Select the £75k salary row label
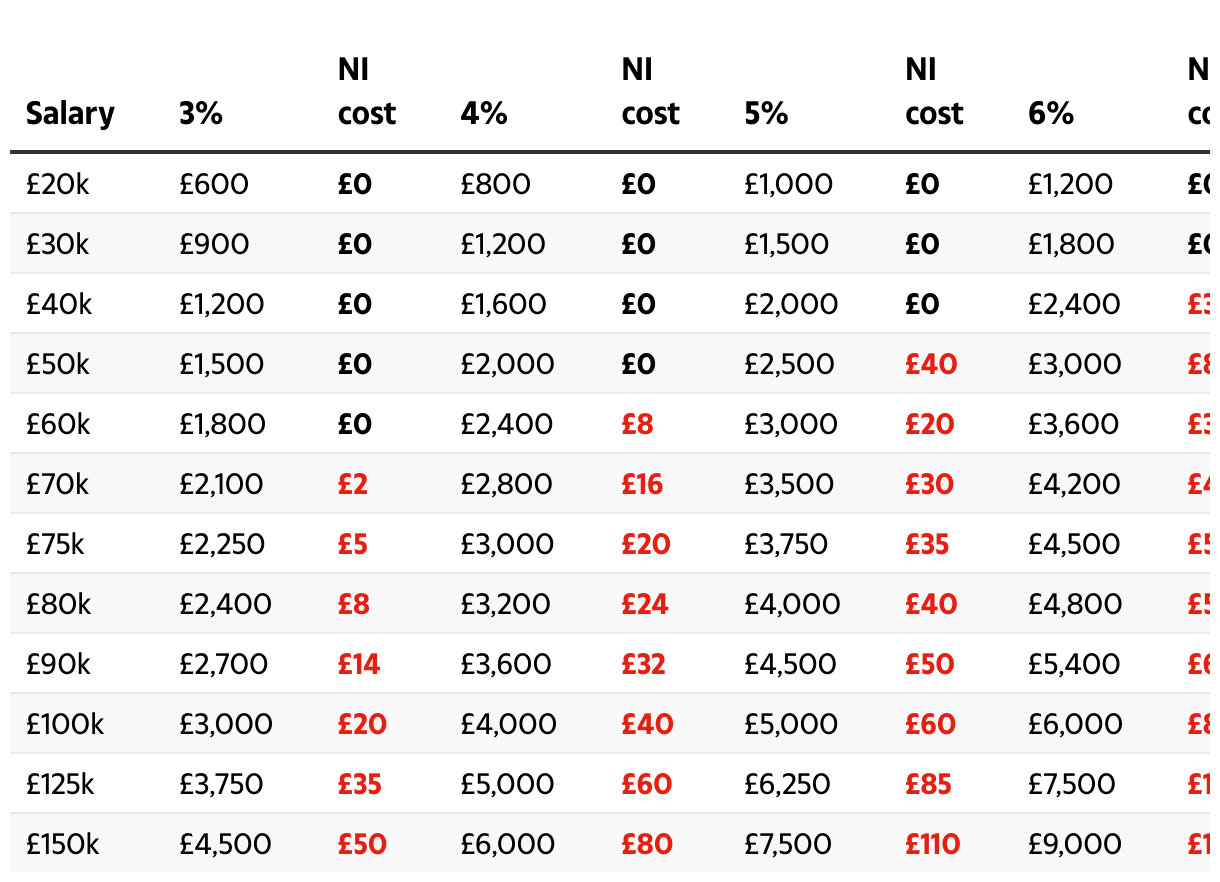Image resolution: width=1220 pixels, height=882 pixels. [58, 544]
